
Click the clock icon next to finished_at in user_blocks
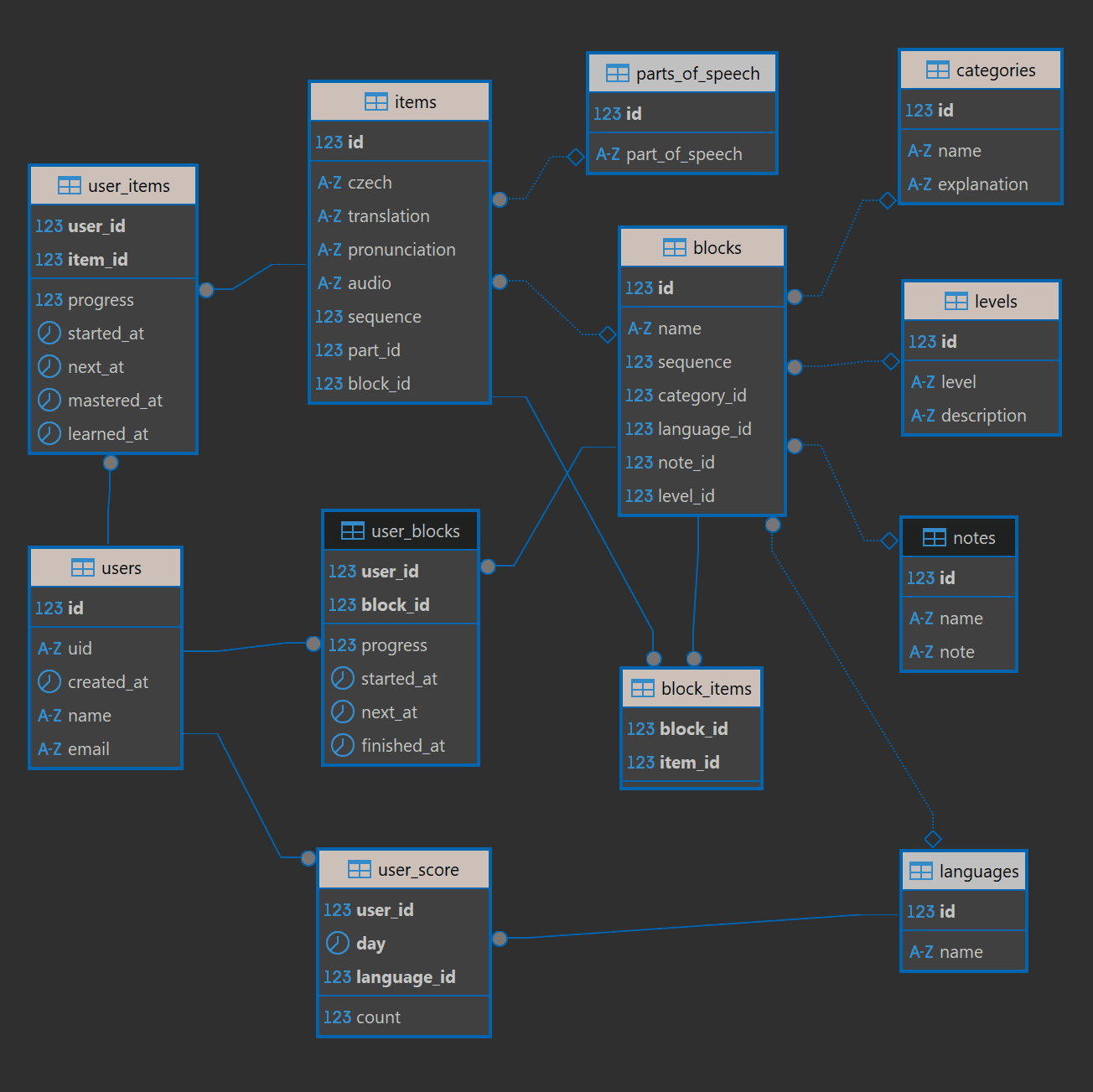343,745
